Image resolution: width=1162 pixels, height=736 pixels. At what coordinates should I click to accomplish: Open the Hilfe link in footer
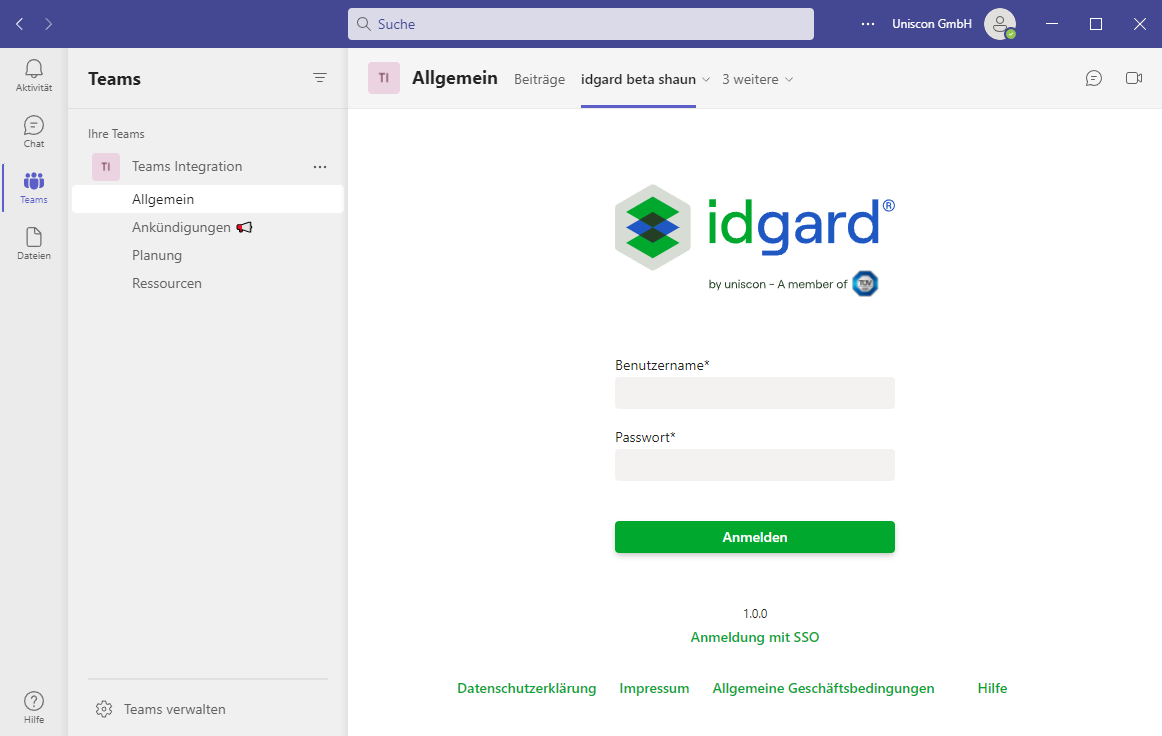tap(992, 689)
